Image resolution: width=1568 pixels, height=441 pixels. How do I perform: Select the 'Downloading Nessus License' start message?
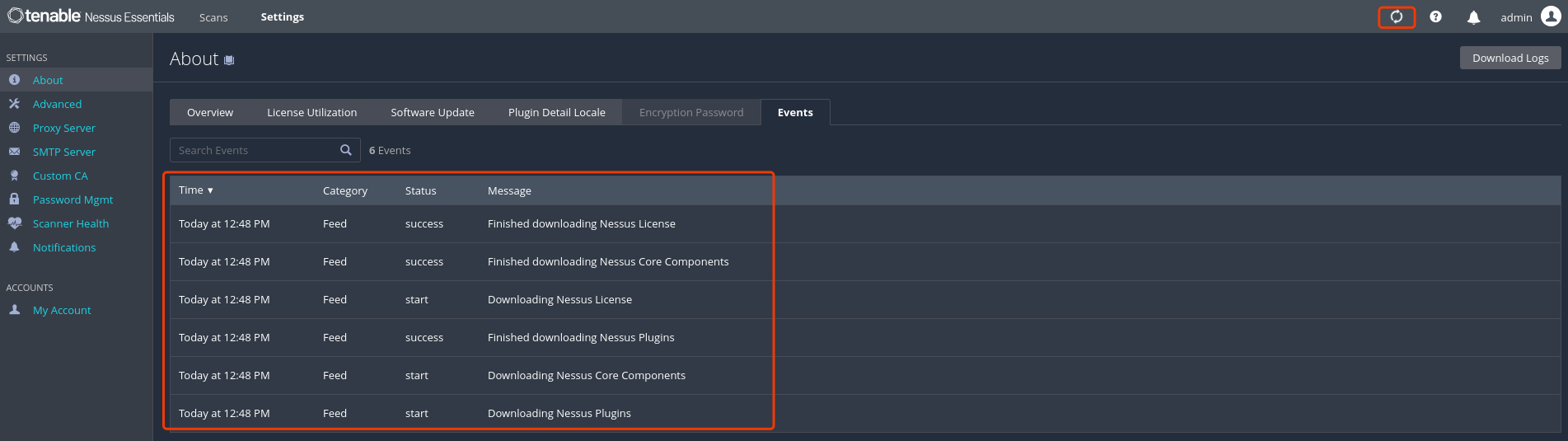pyautogui.click(x=559, y=299)
